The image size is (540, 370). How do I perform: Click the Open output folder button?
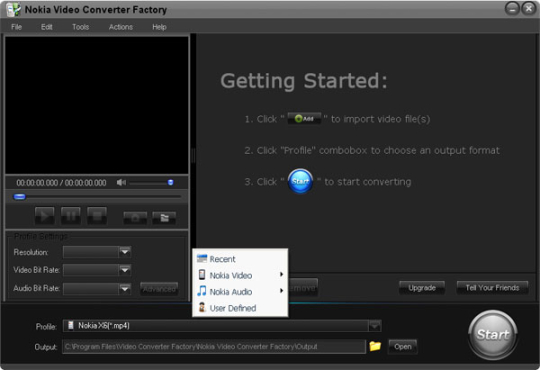click(403, 346)
